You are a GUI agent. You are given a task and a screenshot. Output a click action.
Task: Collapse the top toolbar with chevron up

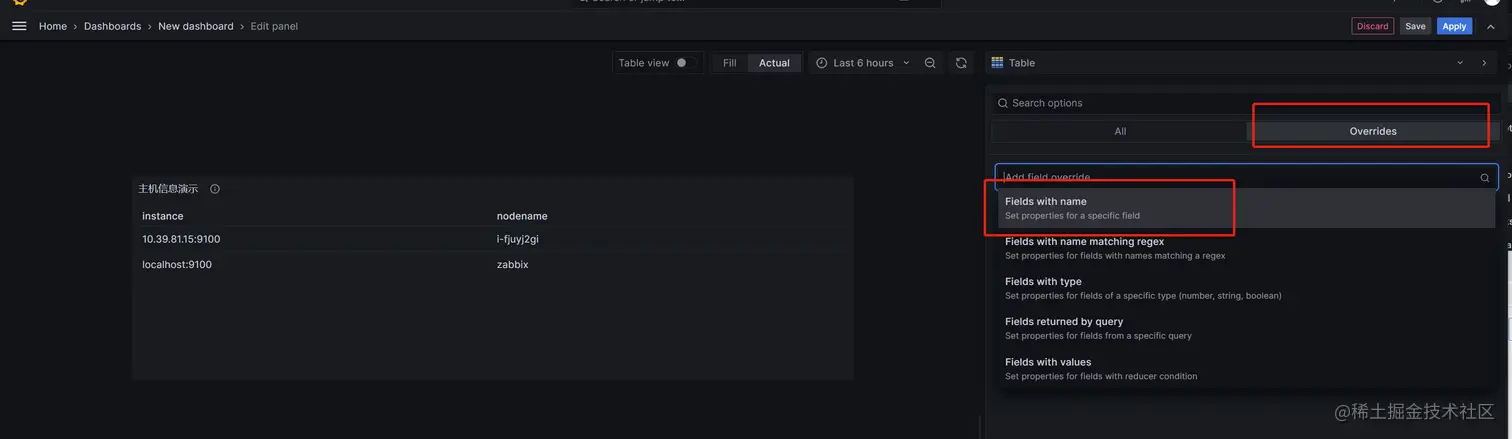(x=1491, y=27)
